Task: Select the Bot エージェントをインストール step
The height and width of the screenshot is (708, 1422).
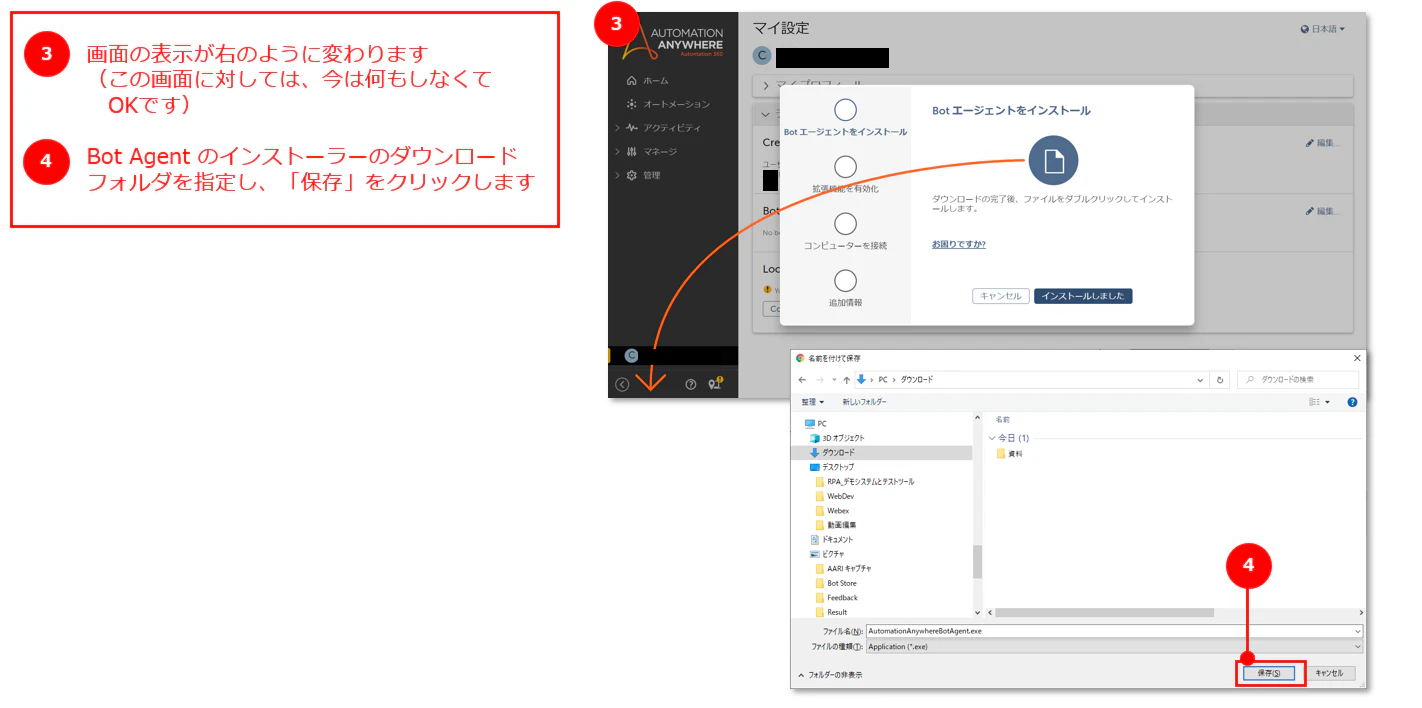Action: (x=845, y=117)
